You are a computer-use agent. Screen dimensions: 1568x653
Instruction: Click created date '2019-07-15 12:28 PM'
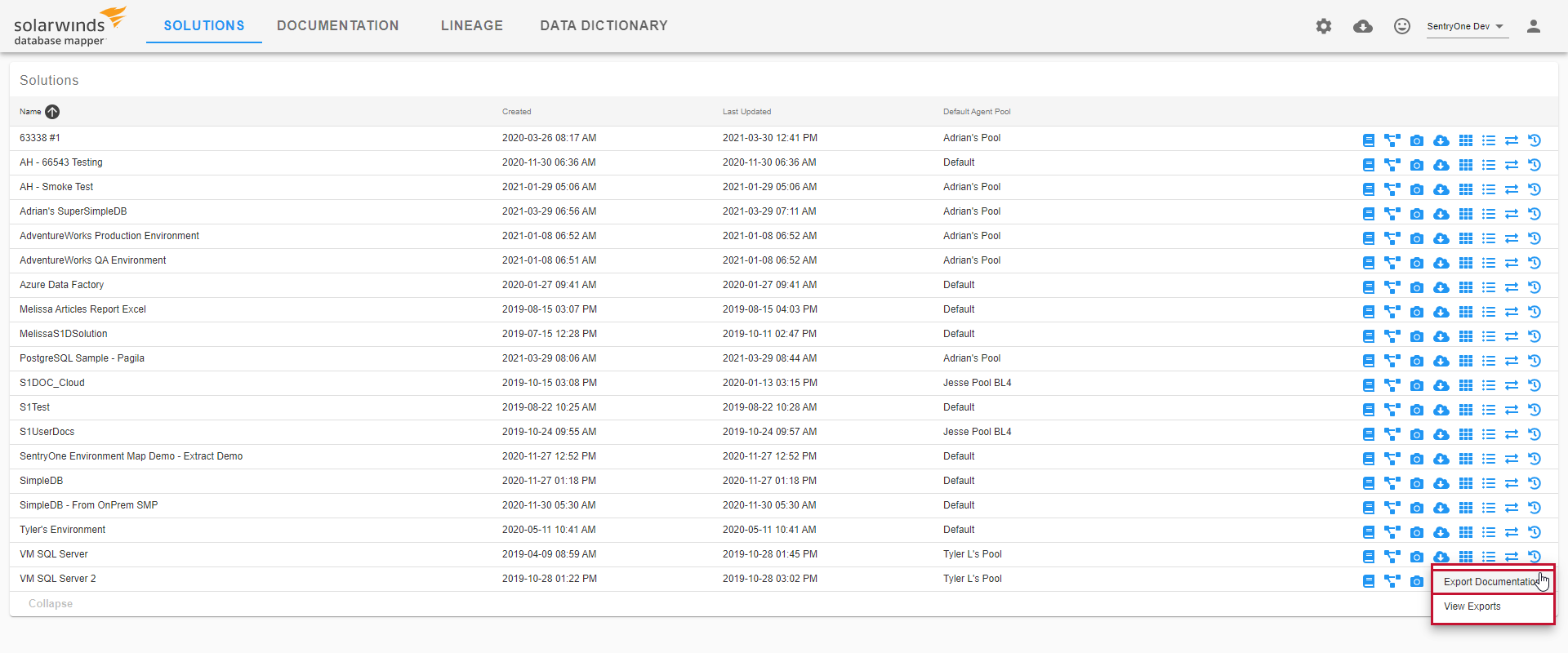point(550,334)
